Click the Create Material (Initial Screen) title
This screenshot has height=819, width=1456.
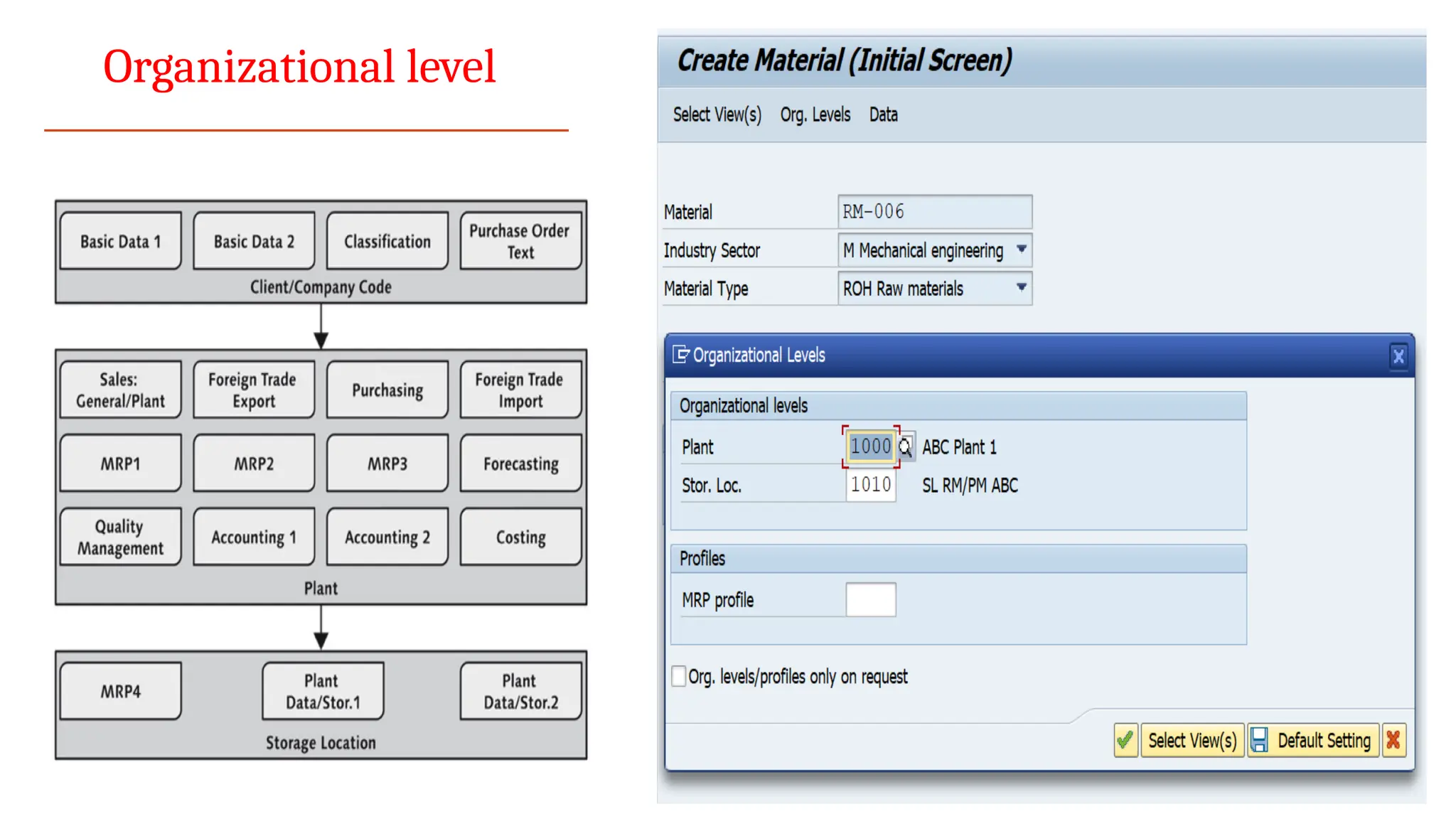845,60
